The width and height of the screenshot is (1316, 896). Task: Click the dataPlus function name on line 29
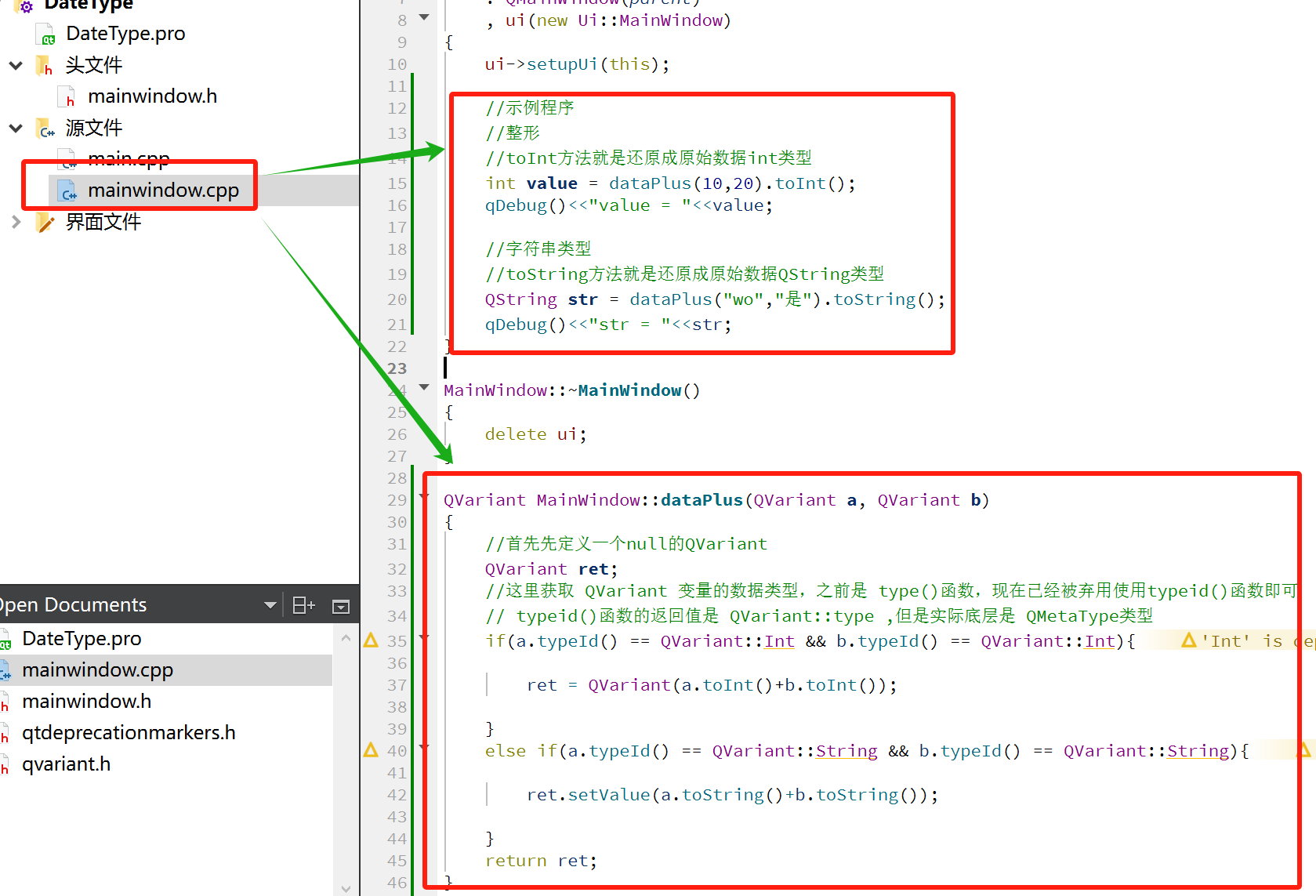click(702, 500)
